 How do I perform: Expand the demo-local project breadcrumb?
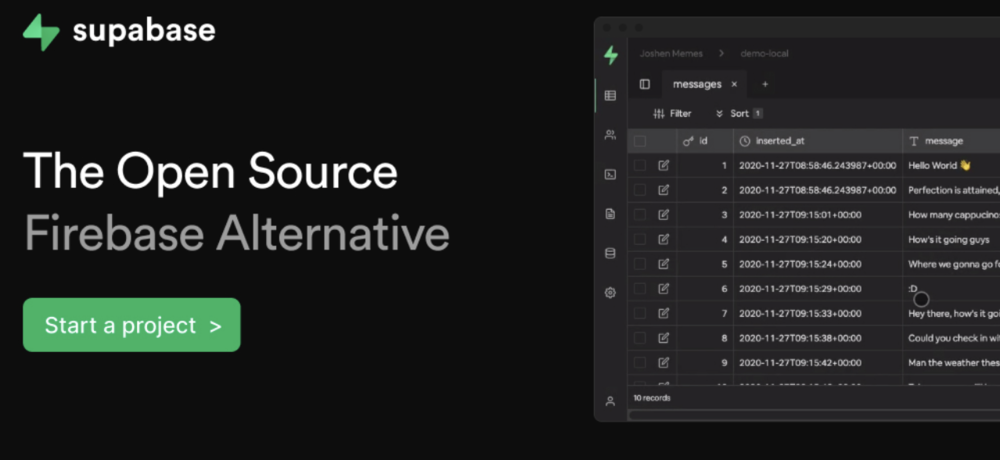[x=765, y=54]
